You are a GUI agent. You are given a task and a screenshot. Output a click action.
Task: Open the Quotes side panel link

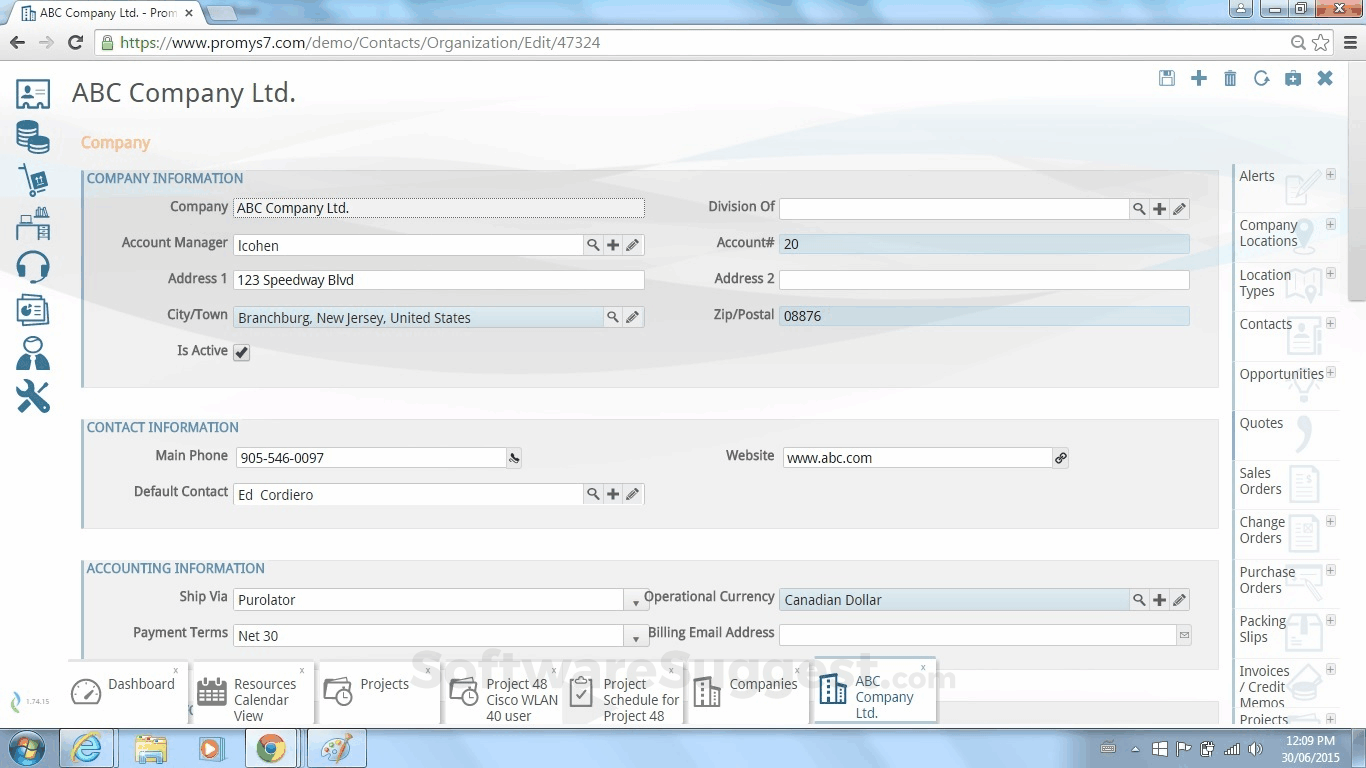tap(1261, 423)
